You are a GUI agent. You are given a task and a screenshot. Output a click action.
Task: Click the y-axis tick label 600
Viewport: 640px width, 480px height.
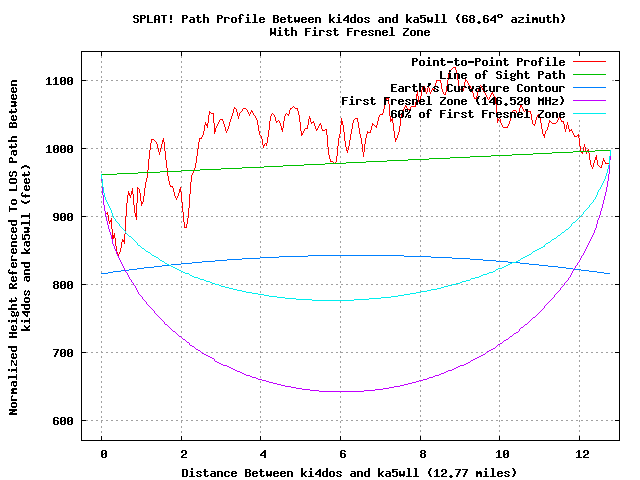(63, 421)
